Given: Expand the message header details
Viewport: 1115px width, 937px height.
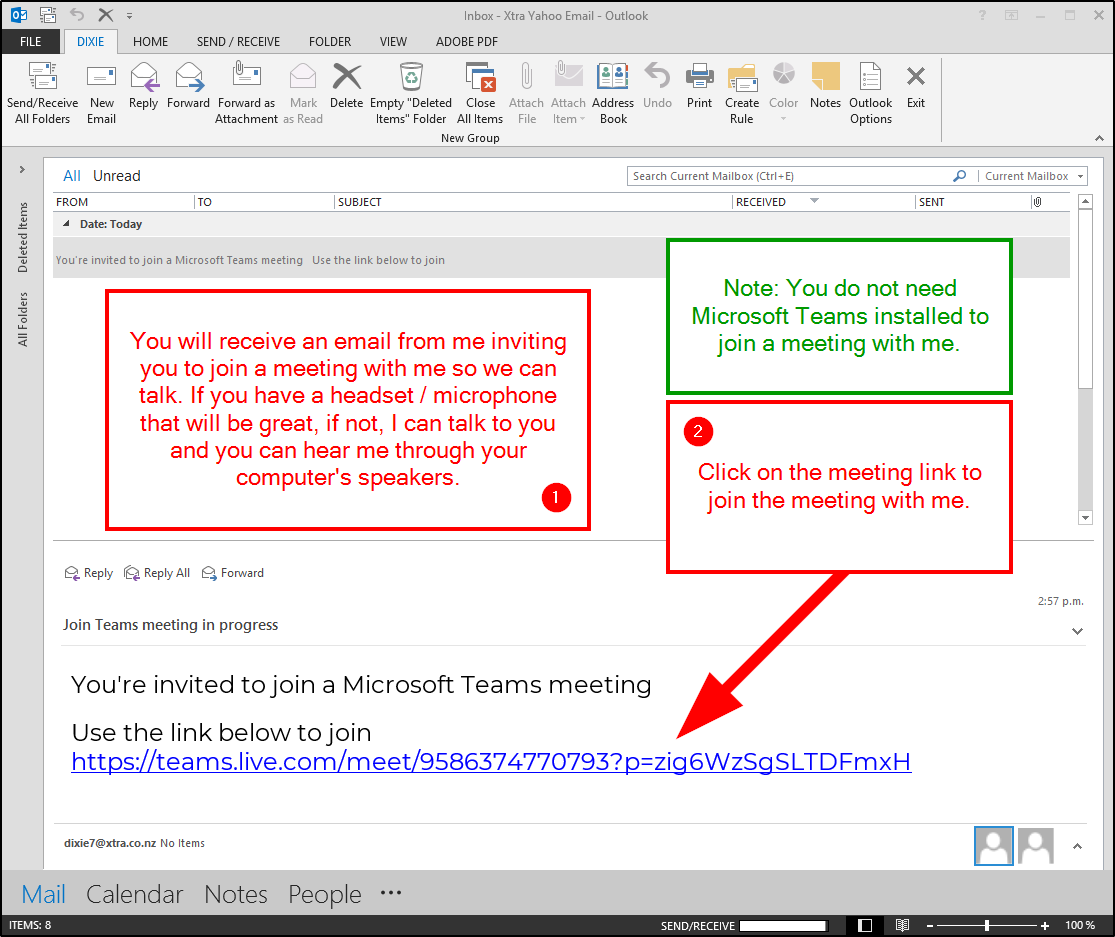Looking at the screenshot, I should point(1077,631).
